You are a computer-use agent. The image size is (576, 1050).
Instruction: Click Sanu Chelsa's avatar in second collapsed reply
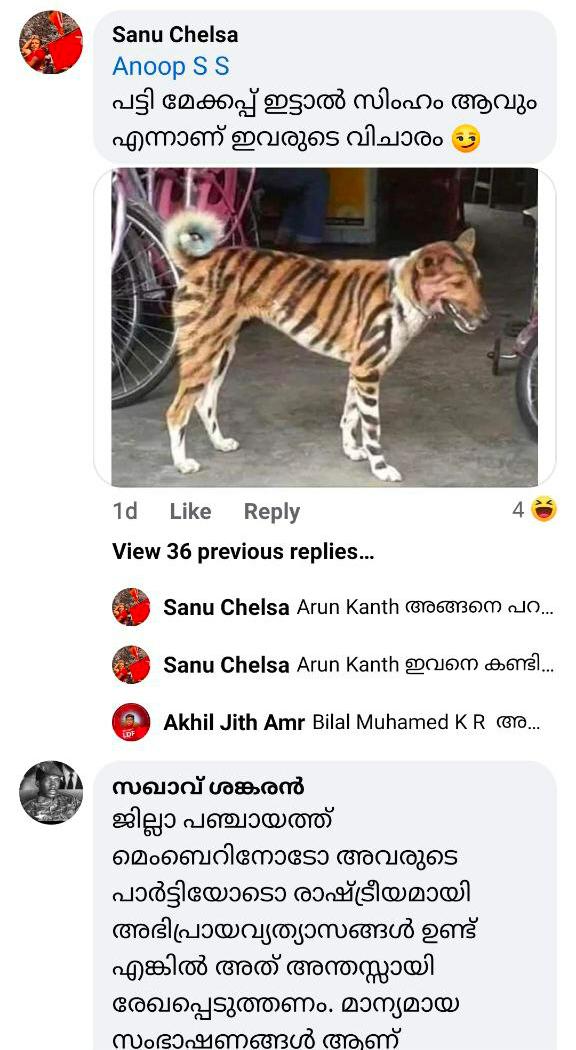tap(131, 664)
